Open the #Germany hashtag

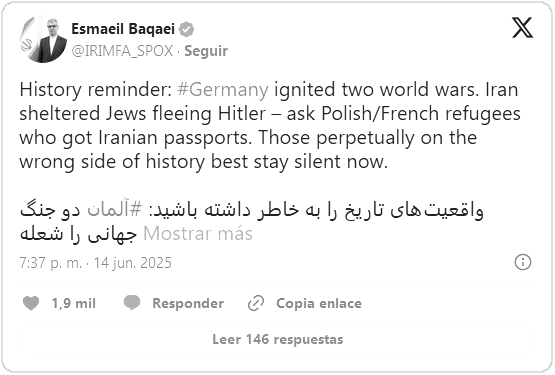click(223, 90)
